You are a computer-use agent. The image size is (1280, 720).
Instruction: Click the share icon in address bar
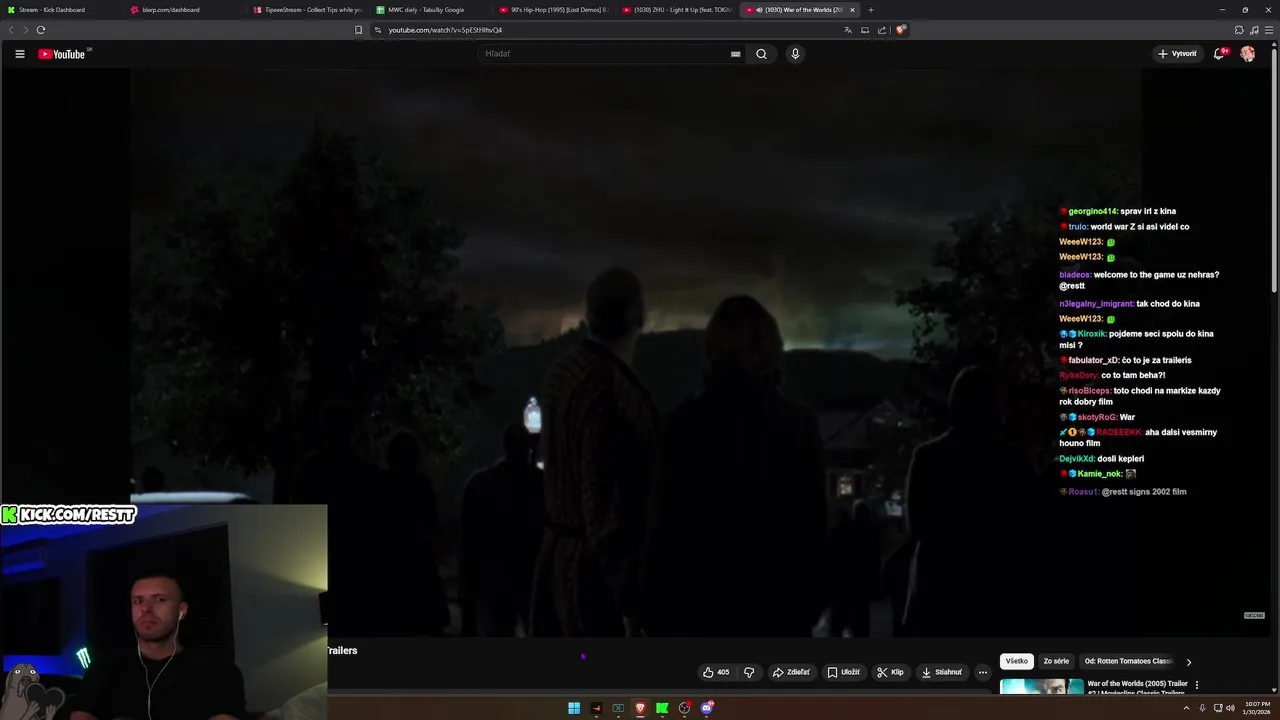tap(882, 30)
